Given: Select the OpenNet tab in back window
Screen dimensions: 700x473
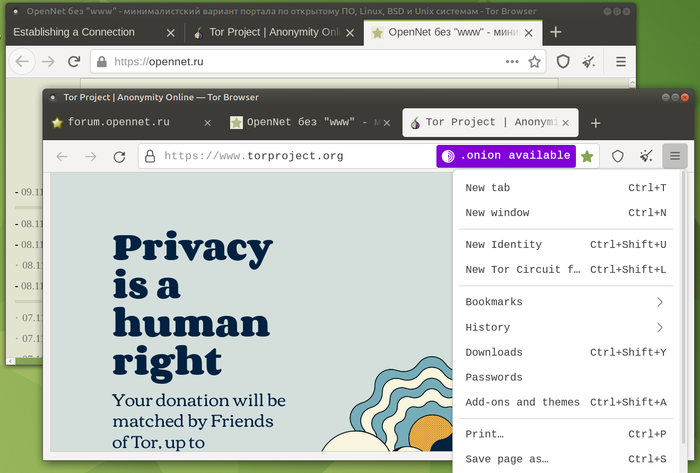Looking at the screenshot, I should (453, 33).
